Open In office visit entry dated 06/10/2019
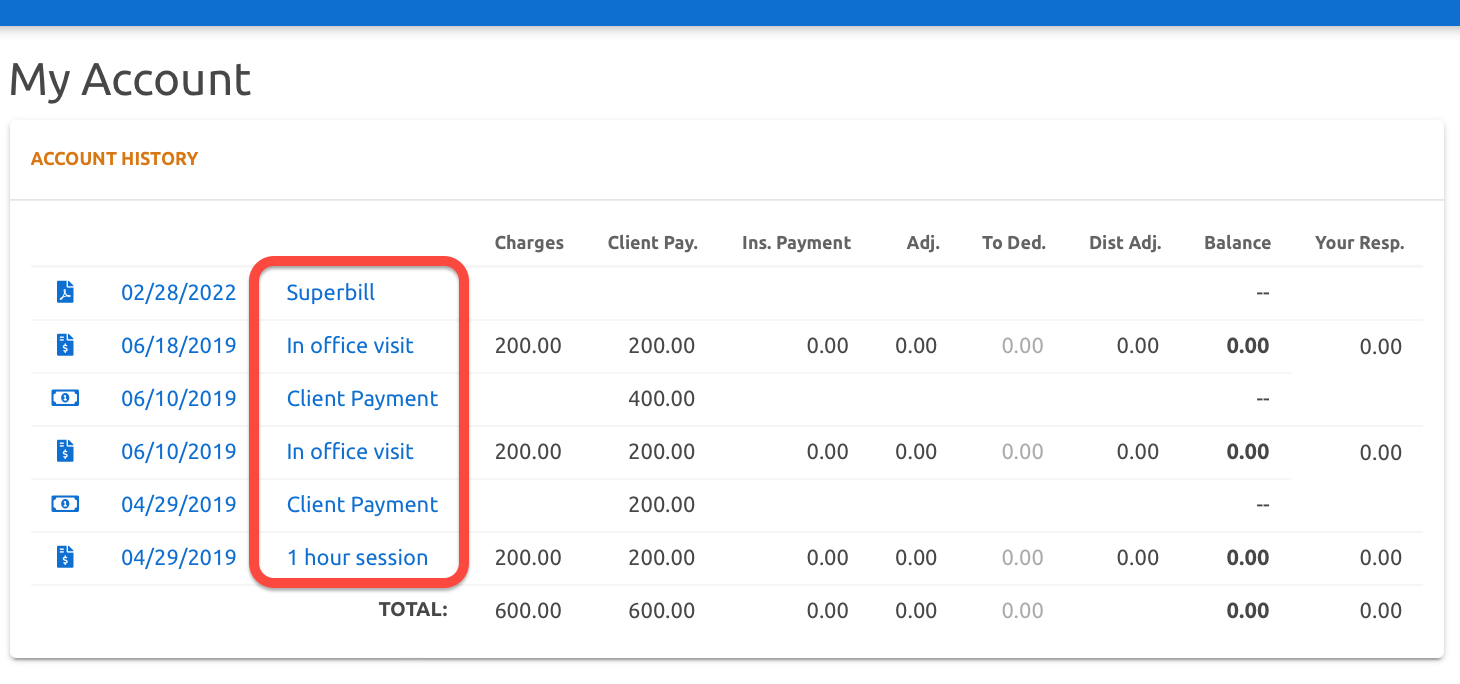This screenshot has width=1460, height=684. pyautogui.click(x=350, y=451)
